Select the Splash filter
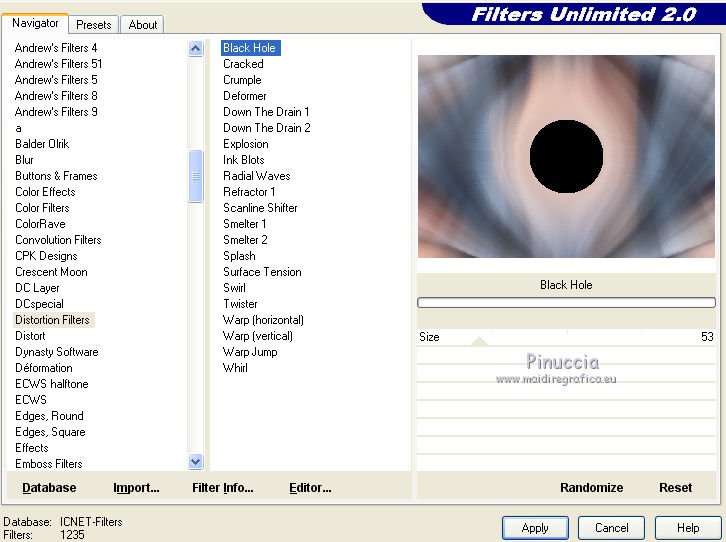 point(239,256)
